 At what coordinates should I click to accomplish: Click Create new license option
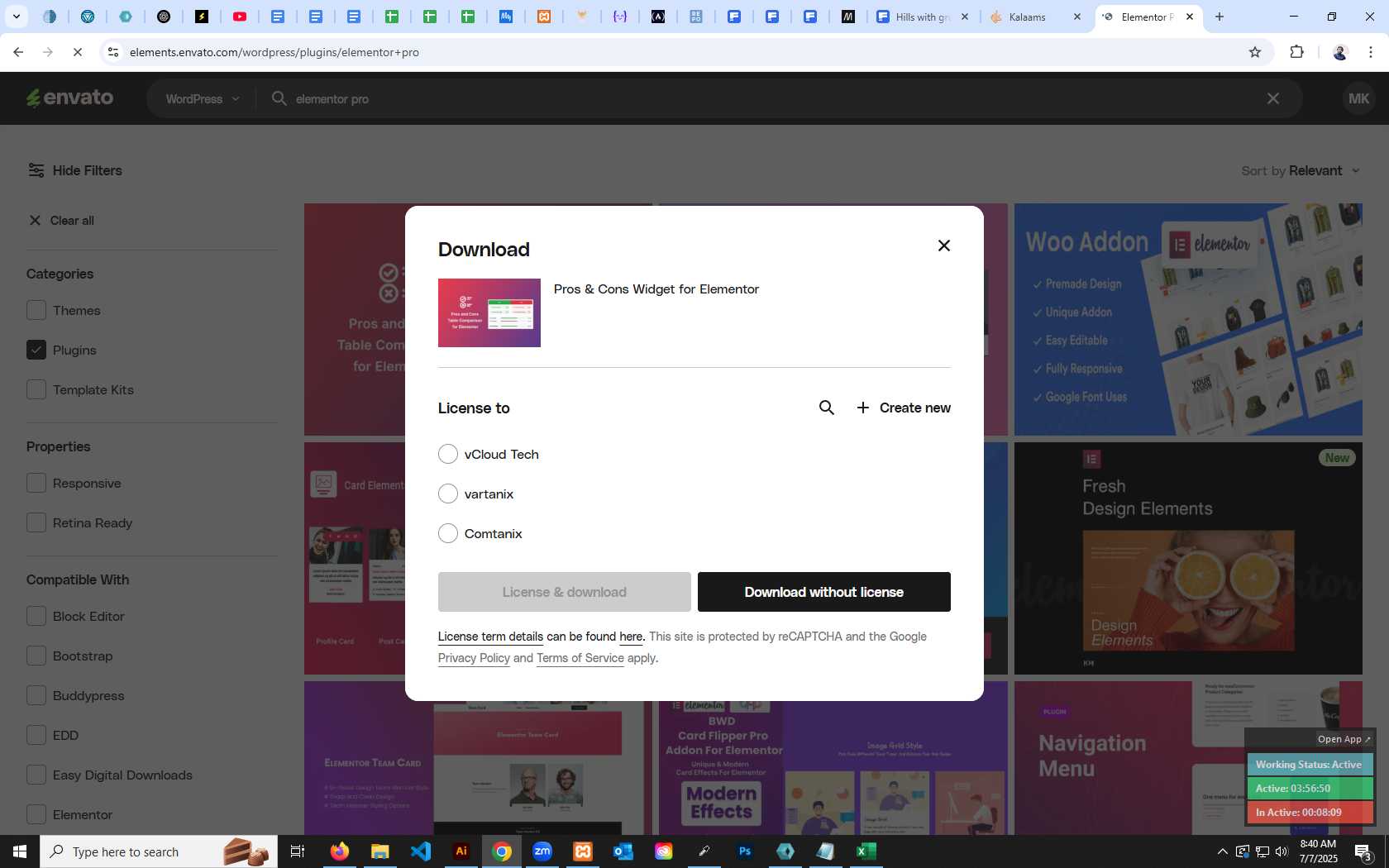pyautogui.click(x=904, y=408)
